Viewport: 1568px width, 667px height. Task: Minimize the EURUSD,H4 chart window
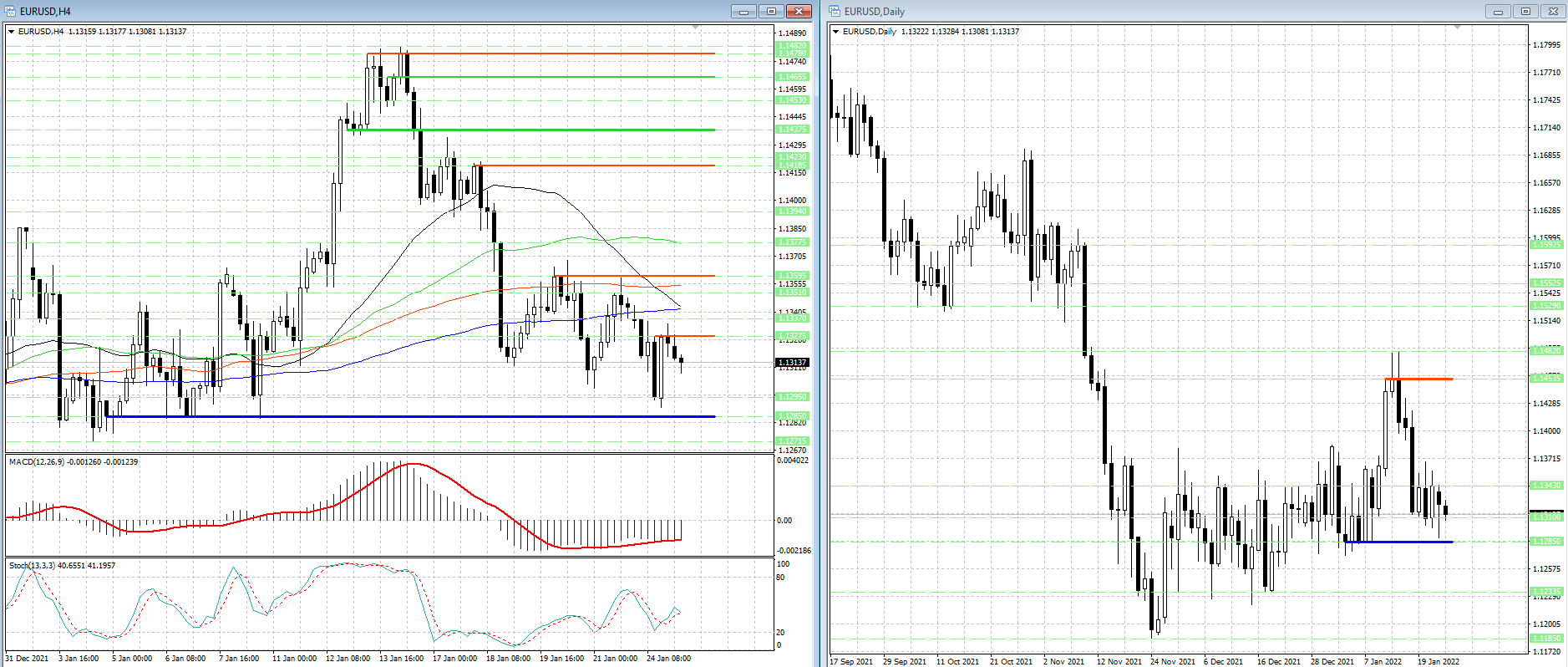click(743, 11)
